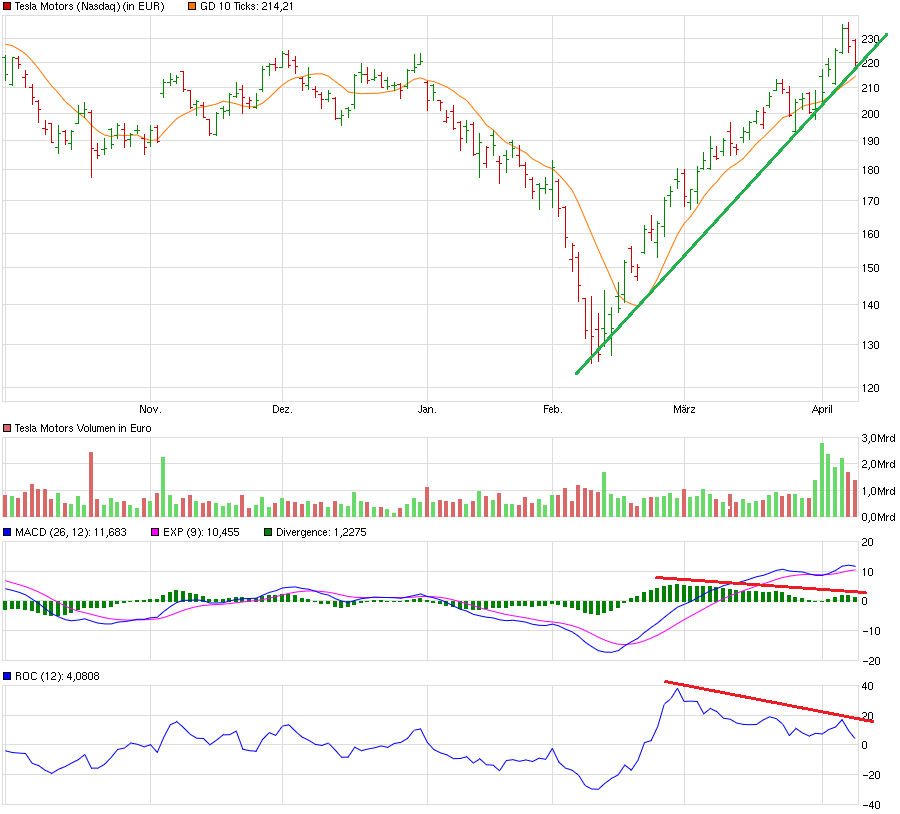
Task: Click the 'Nov.' month axis label
Action: (150, 410)
